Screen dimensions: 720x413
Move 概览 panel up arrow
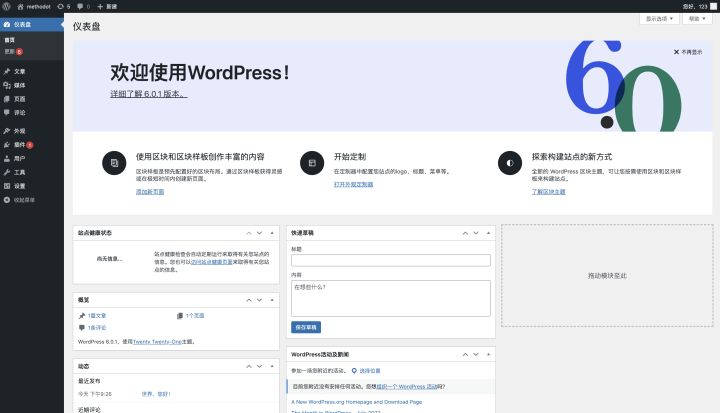coord(249,300)
